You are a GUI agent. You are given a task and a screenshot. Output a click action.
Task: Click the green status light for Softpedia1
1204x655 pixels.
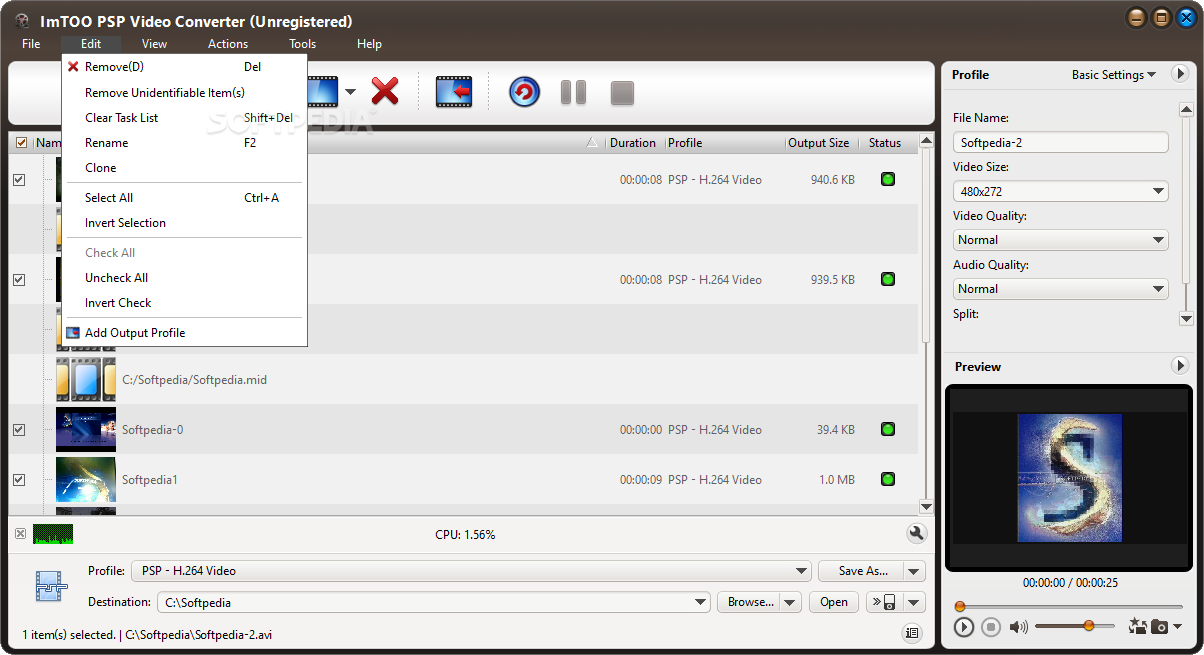887,479
